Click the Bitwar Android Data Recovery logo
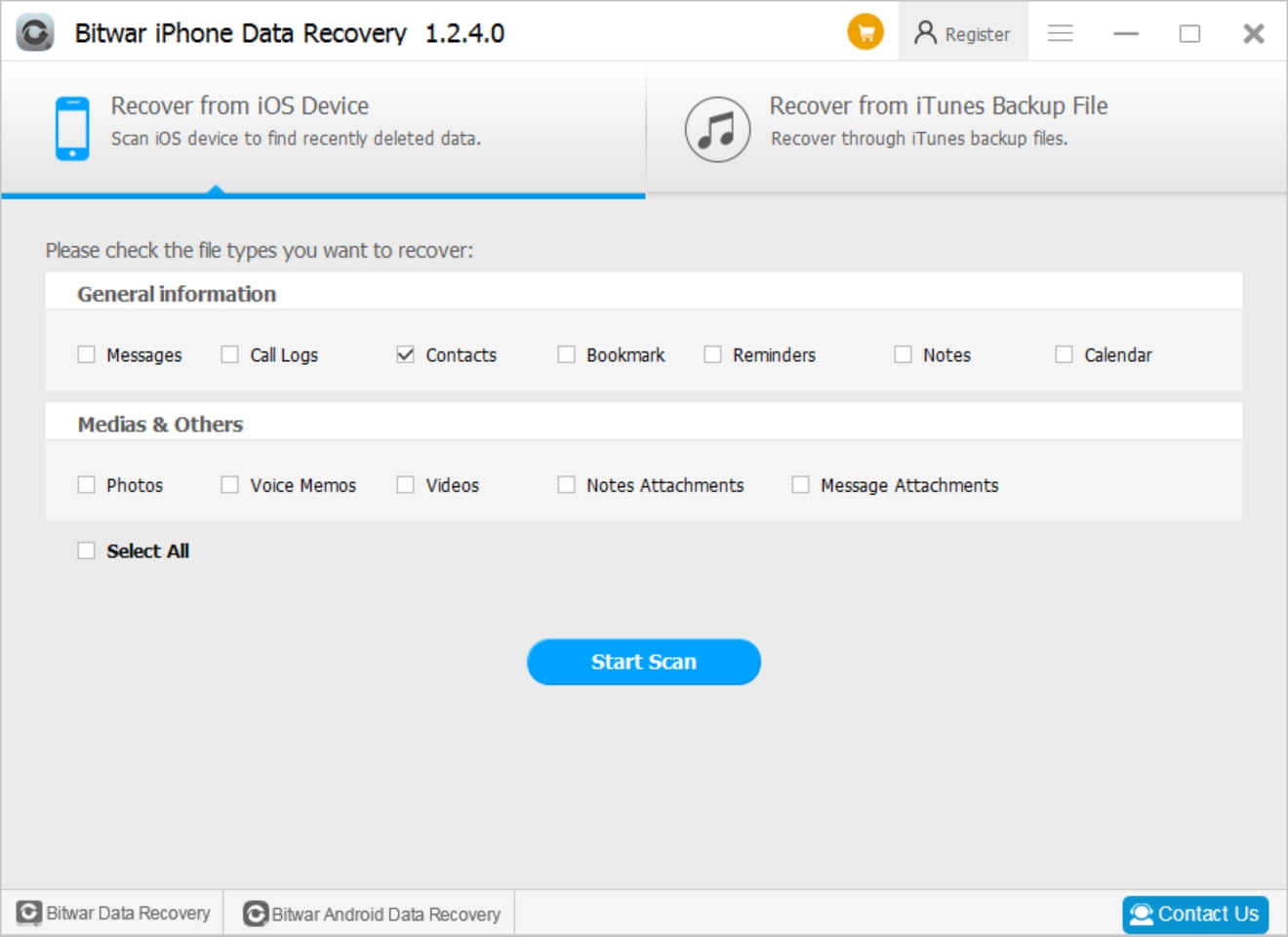Image resolution: width=1288 pixels, height=937 pixels. (x=256, y=914)
